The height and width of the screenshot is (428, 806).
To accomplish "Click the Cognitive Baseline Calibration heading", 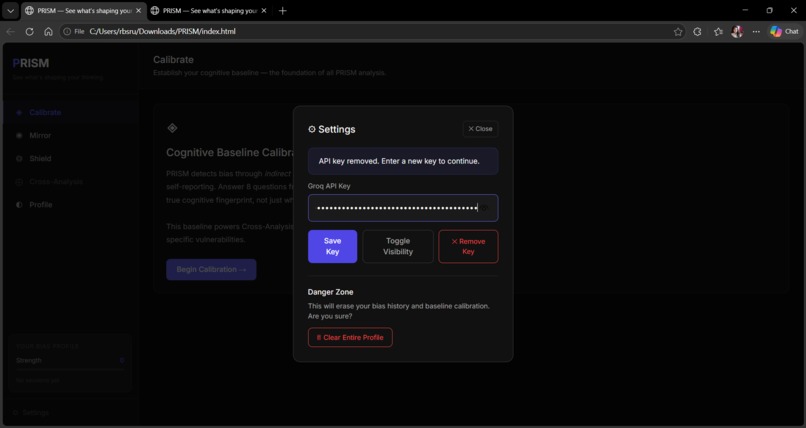I will 230,153.
